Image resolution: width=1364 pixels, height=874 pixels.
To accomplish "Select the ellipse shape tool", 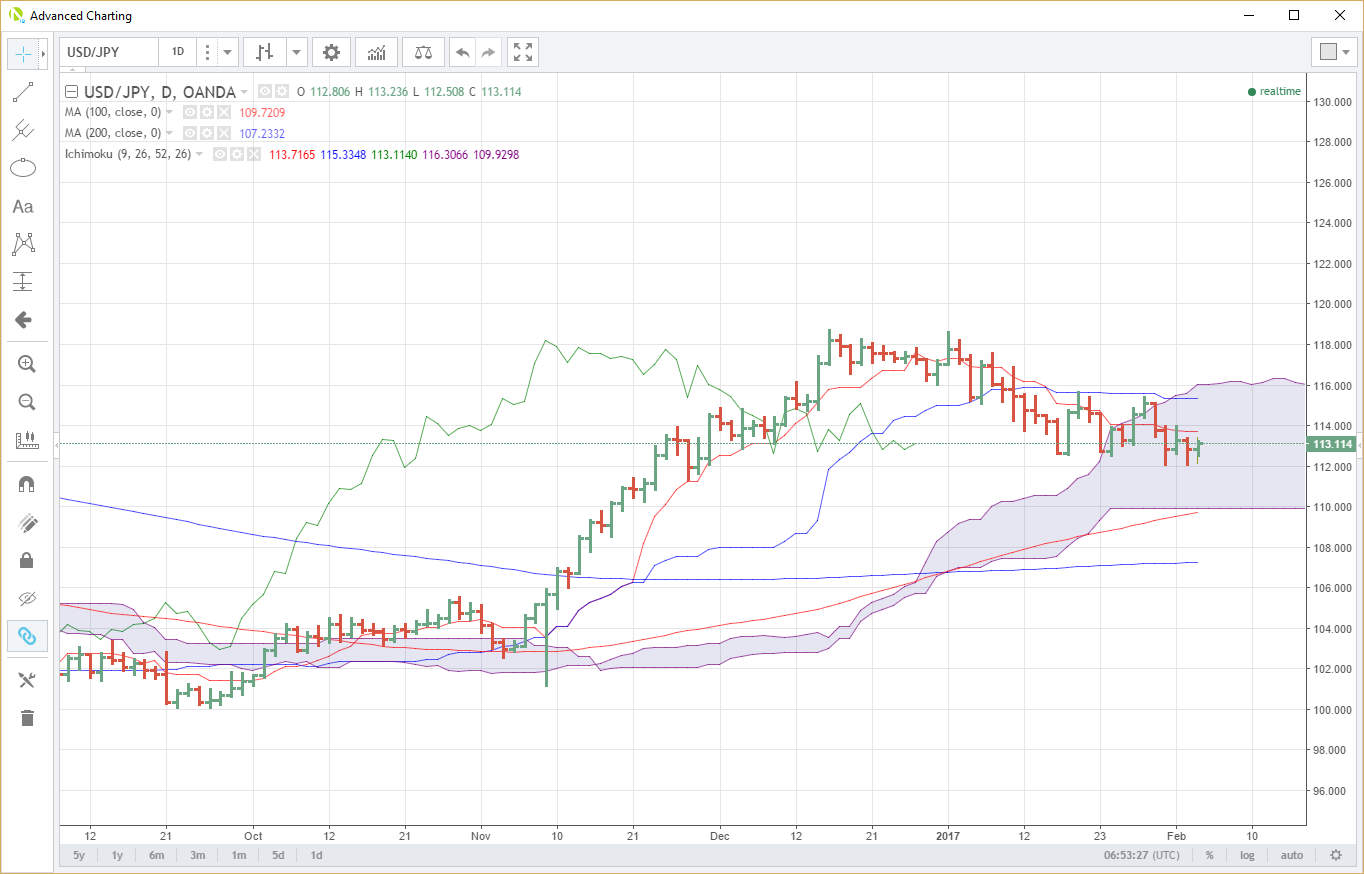I will point(22,168).
